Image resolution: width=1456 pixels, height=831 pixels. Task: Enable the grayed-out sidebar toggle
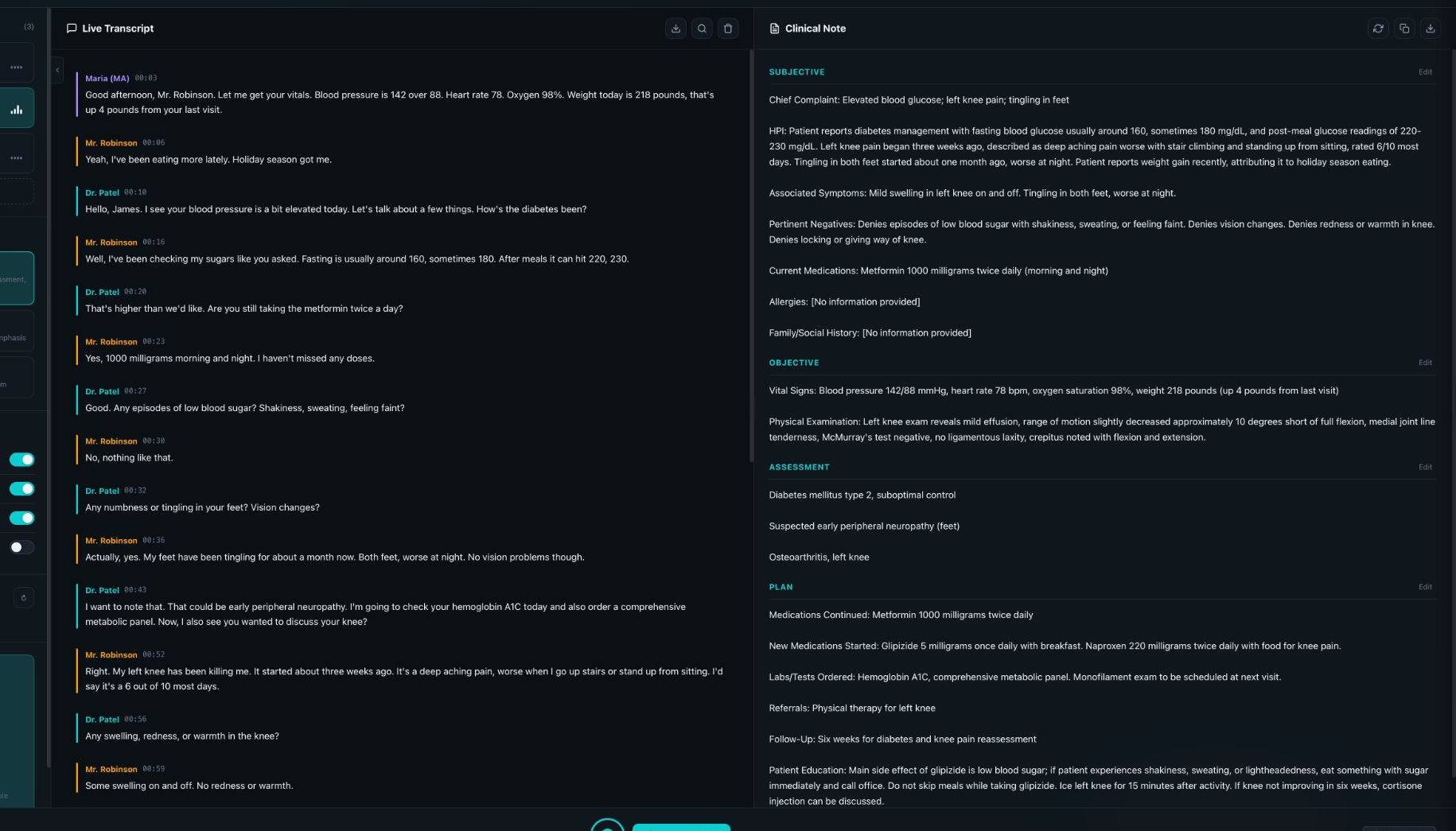(21, 547)
